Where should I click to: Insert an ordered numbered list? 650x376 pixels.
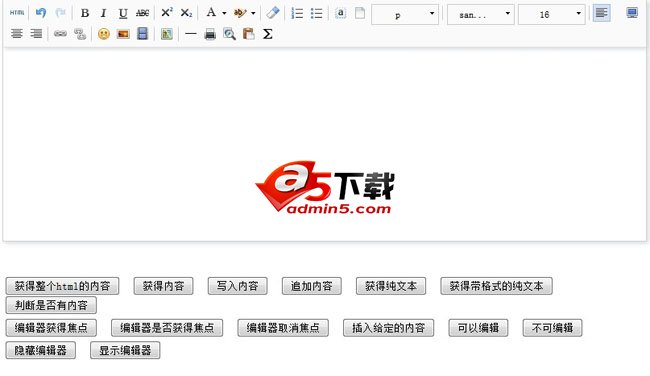tap(297, 13)
